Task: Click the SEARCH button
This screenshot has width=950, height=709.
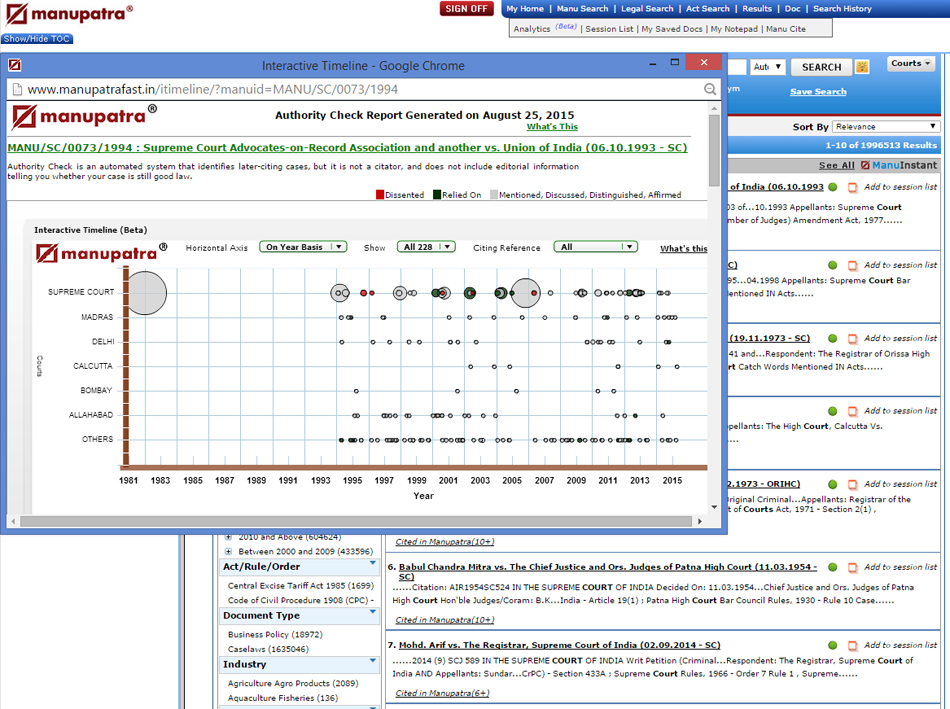Action: coord(822,67)
